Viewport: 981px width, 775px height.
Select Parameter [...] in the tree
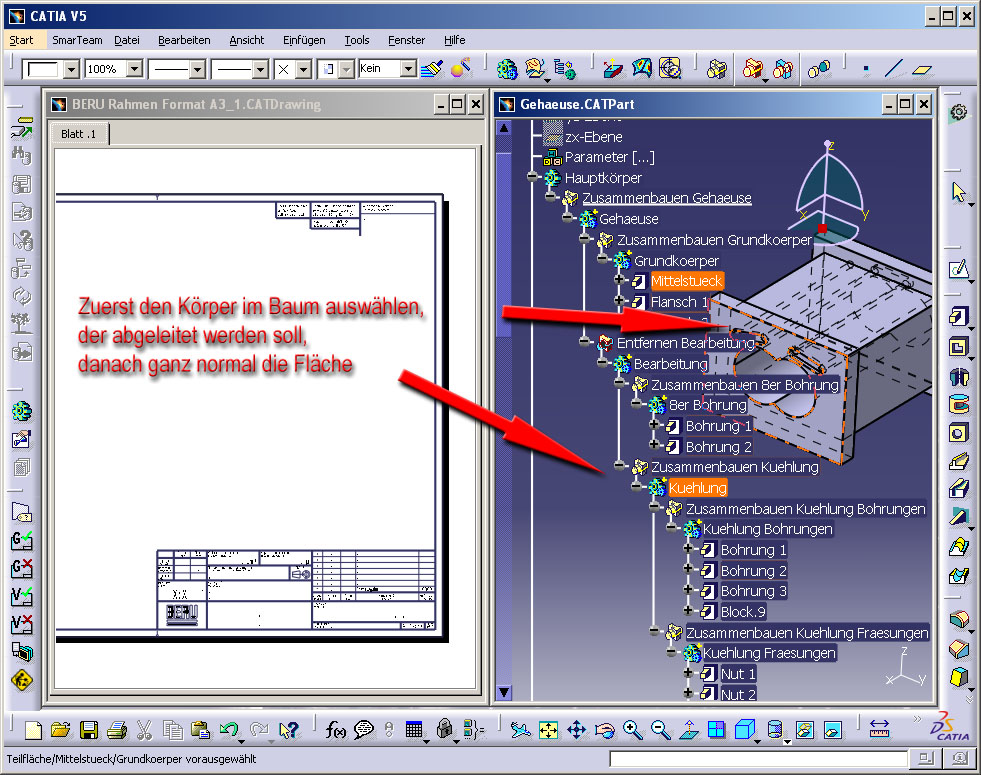[609, 157]
